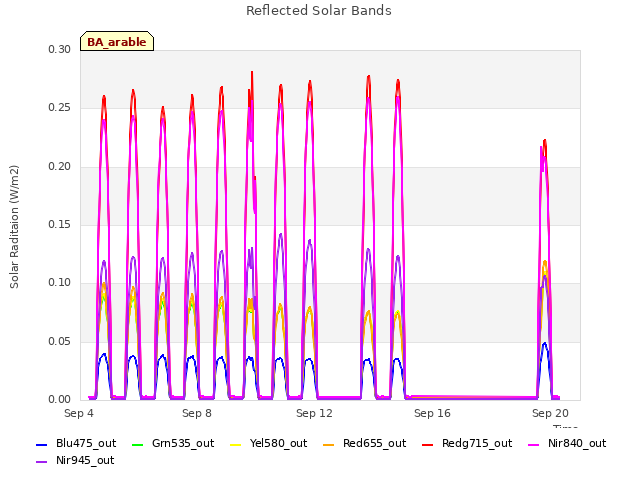This screenshot has height=480, width=640.
Task: Click the BA_arable annotation label
Action: coord(117,41)
